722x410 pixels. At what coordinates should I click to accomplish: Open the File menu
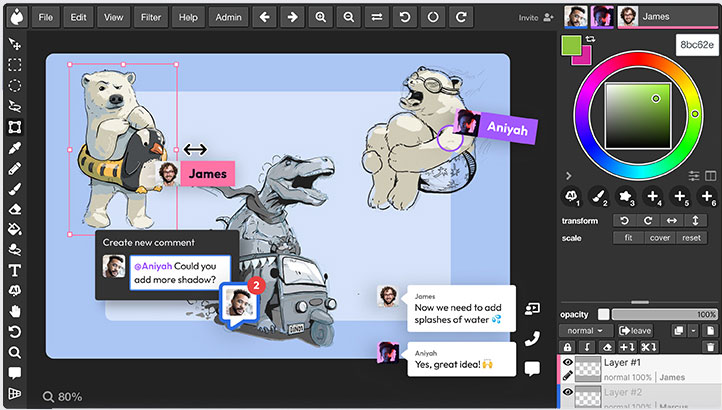point(45,17)
